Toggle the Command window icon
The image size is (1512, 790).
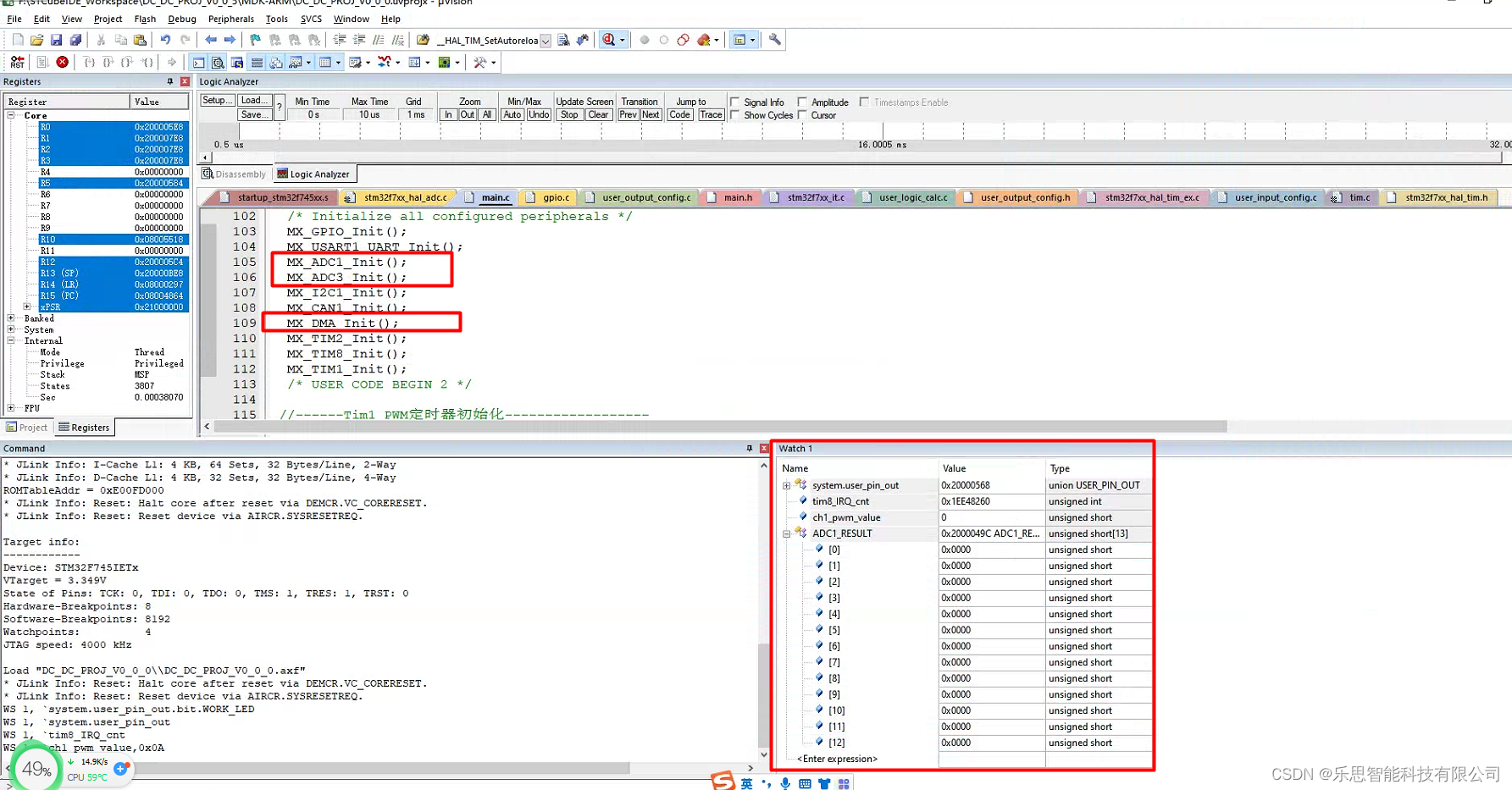(198, 63)
